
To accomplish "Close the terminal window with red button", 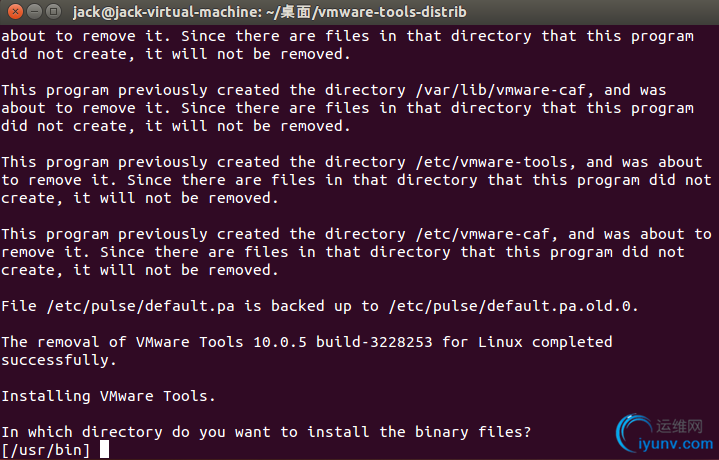I will [x=16, y=11].
